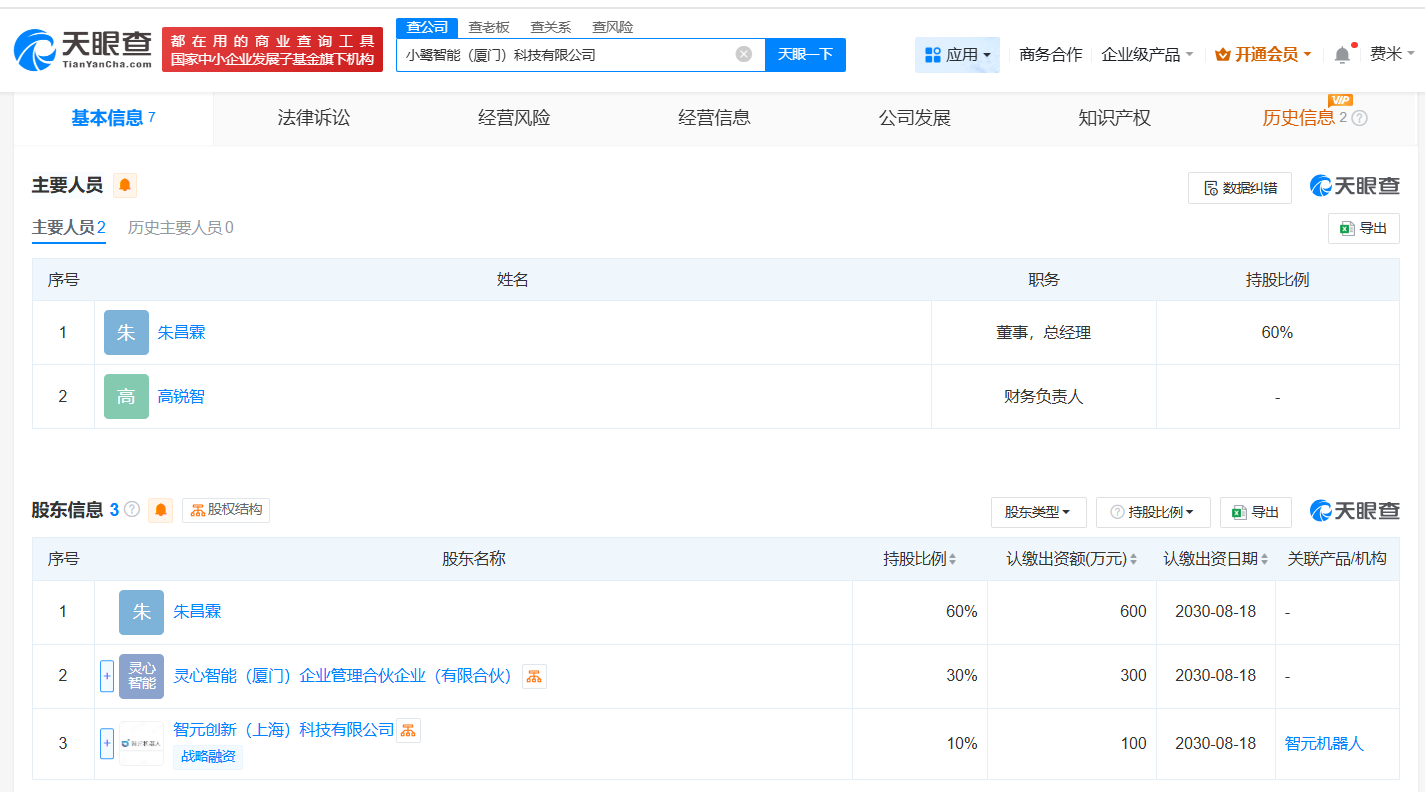Click the crown icon on 开通会员
The image size is (1425, 792).
(1222, 52)
